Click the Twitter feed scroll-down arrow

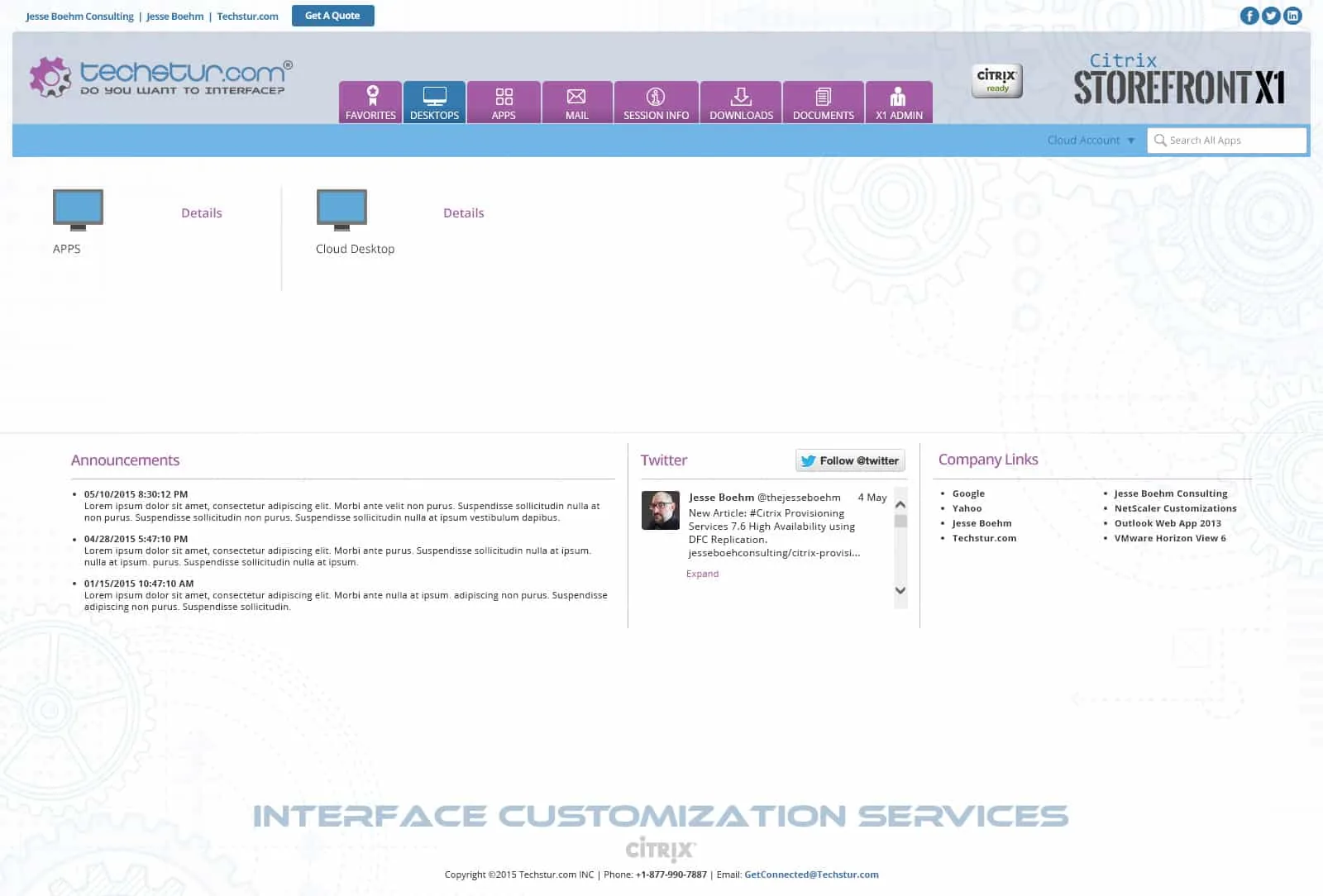coord(900,590)
